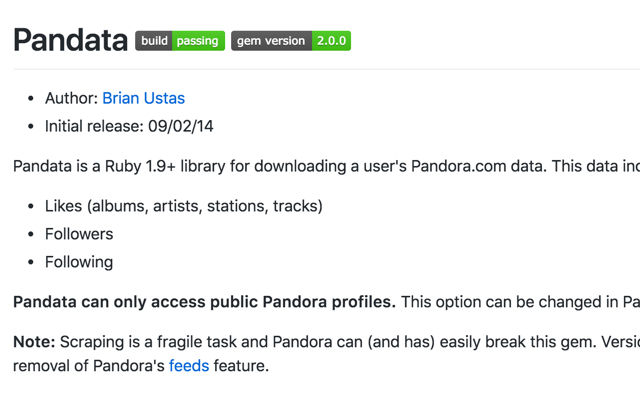Click bold public Pandora profiles sentence
Image resolution: width=640 pixels, height=400 pixels.
point(204,302)
